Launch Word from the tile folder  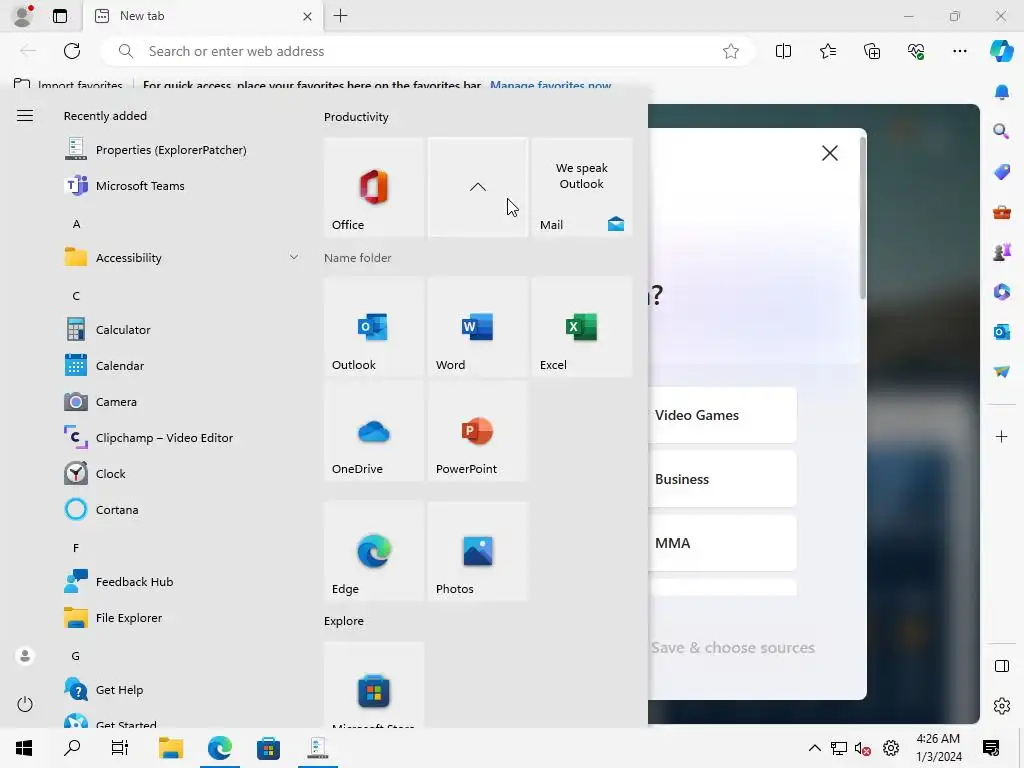coord(477,327)
